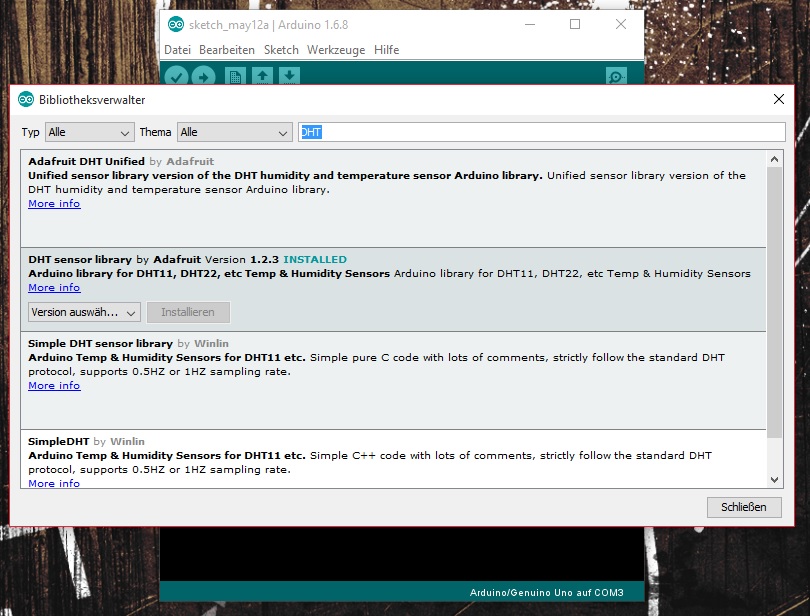Screen dimensions: 810x616
Task: Open the Datei menu
Action: point(177,50)
